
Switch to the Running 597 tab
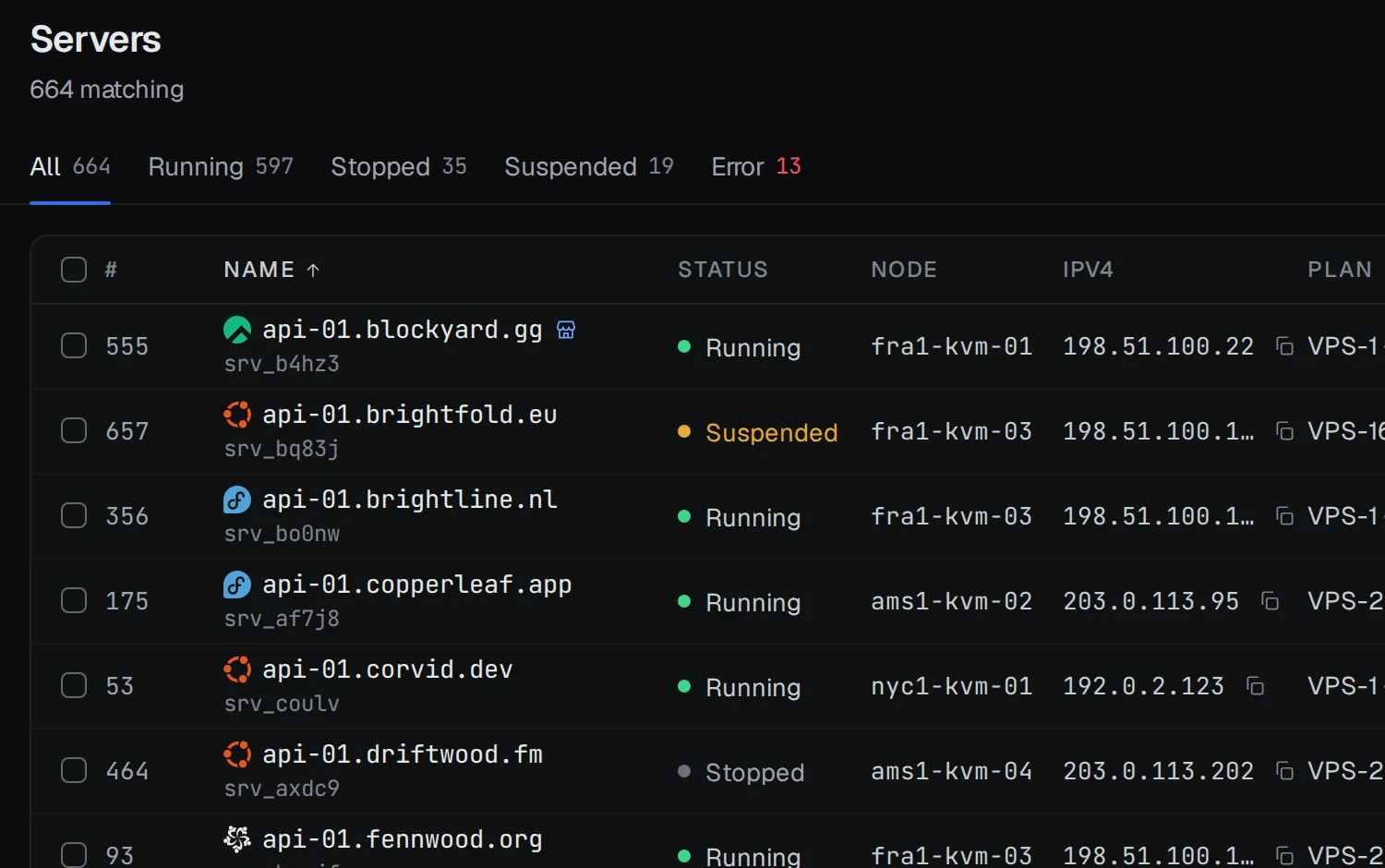pos(221,167)
